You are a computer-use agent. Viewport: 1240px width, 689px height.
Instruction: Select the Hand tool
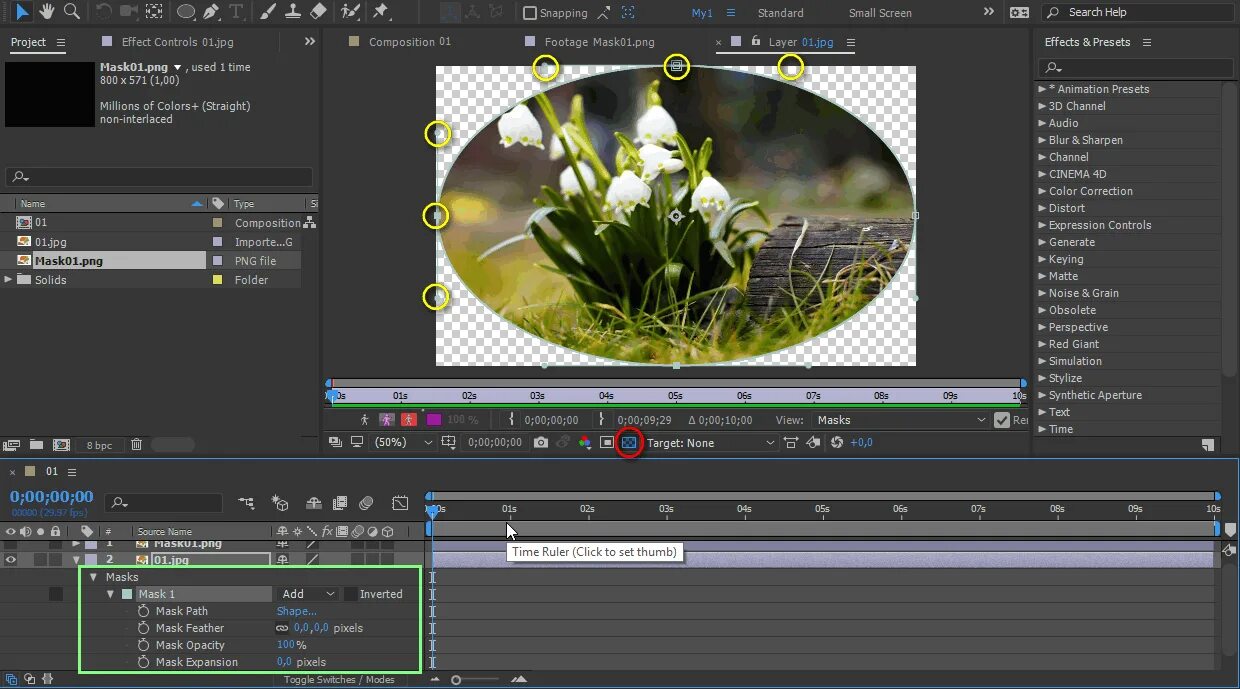tap(47, 12)
